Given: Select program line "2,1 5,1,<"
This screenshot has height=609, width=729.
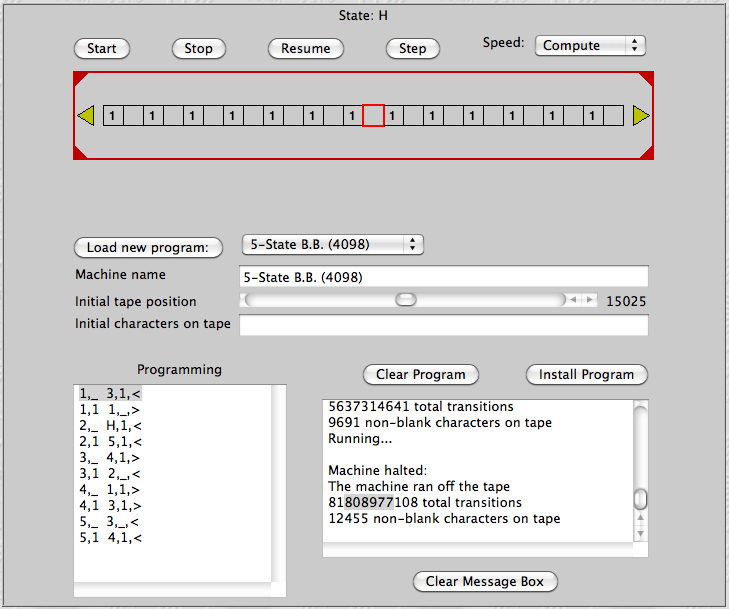Looking at the screenshot, I should point(110,442).
